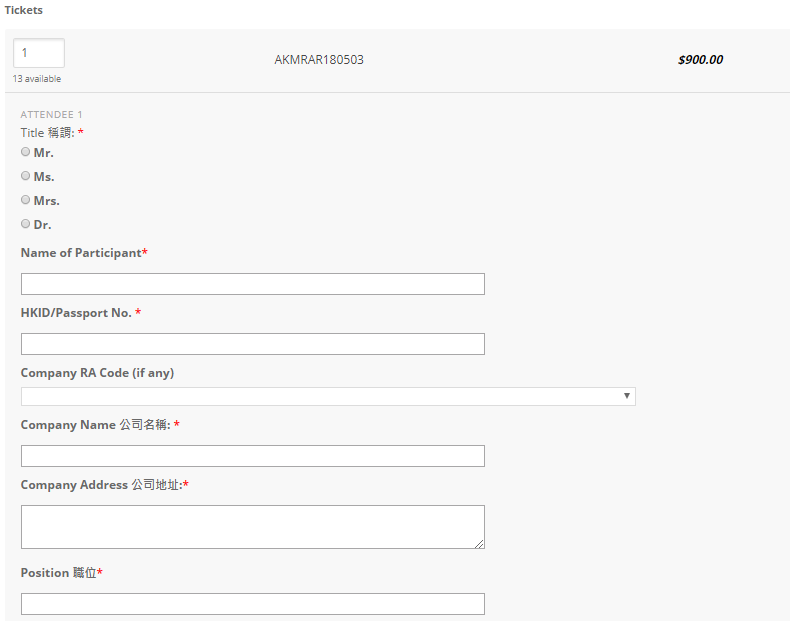The width and height of the screenshot is (790, 621).
Task: Click the AKMRAR180503 ticket name
Action: pos(319,60)
